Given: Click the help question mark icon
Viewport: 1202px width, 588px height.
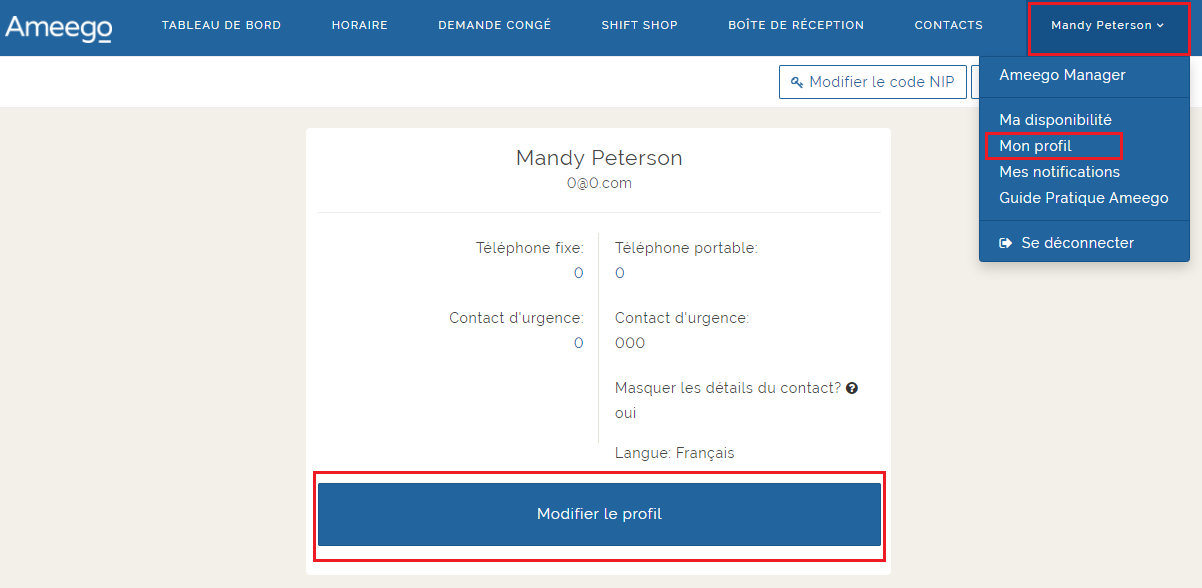Looking at the screenshot, I should (x=852, y=388).
